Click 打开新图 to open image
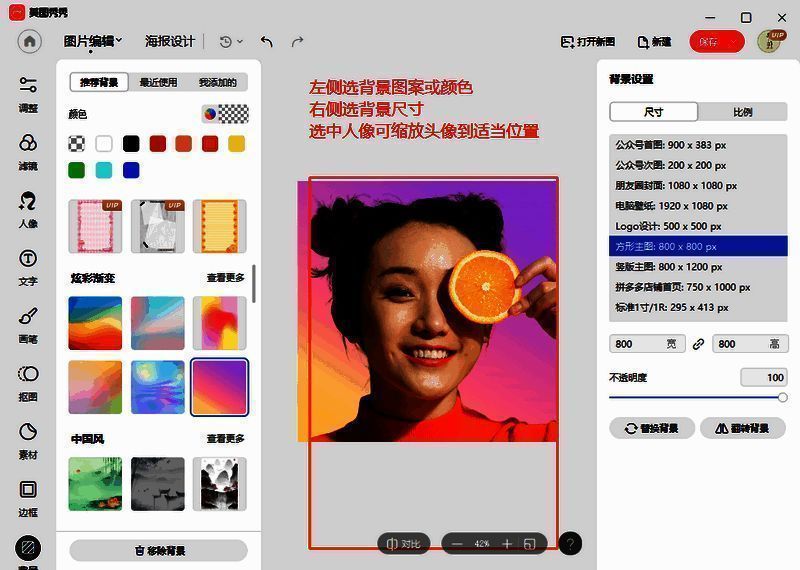Image resolution: width=800 pixels, height=570 pixels. tap(588, 42)
